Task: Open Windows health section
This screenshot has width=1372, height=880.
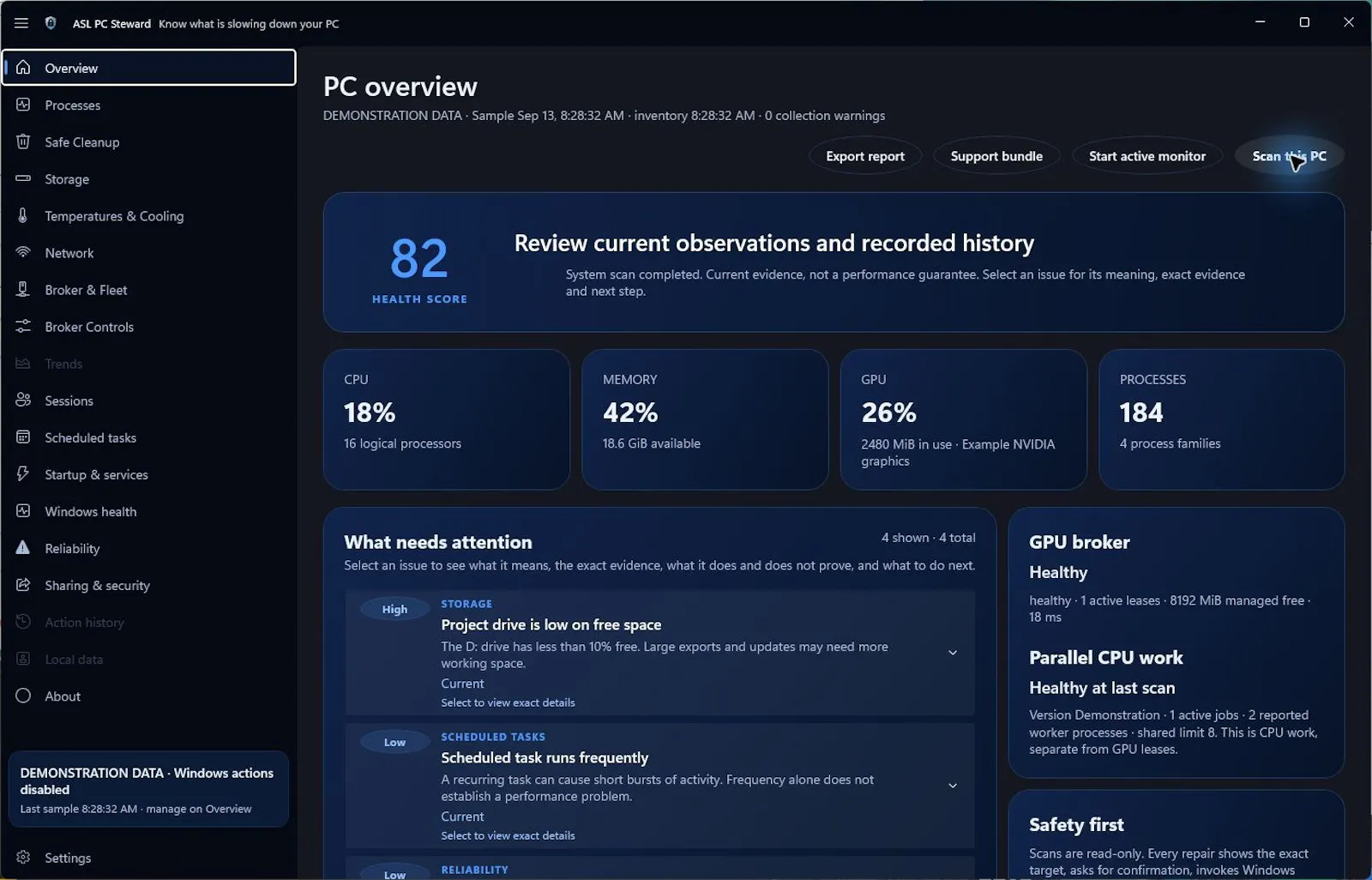Action: (149, 510)
